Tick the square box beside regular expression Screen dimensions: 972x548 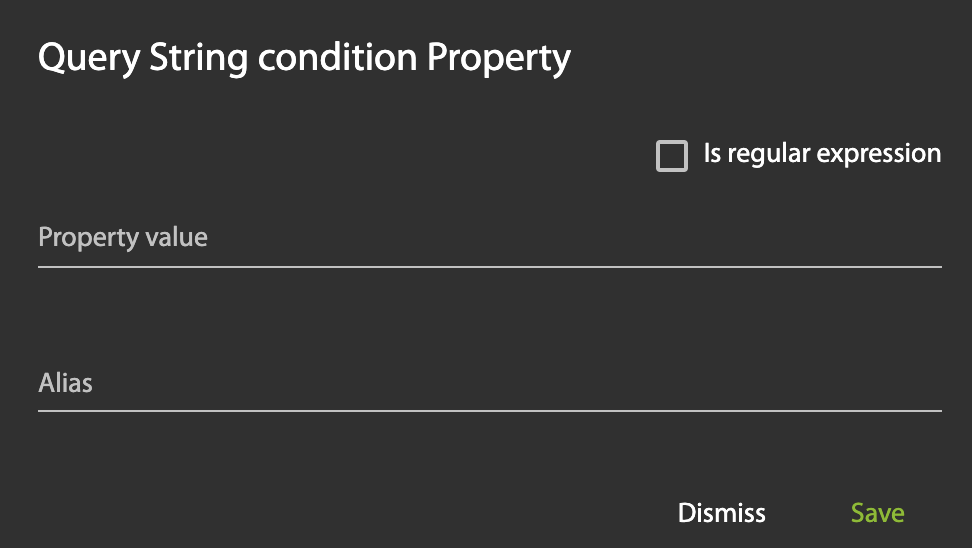[x=672, y=155]
